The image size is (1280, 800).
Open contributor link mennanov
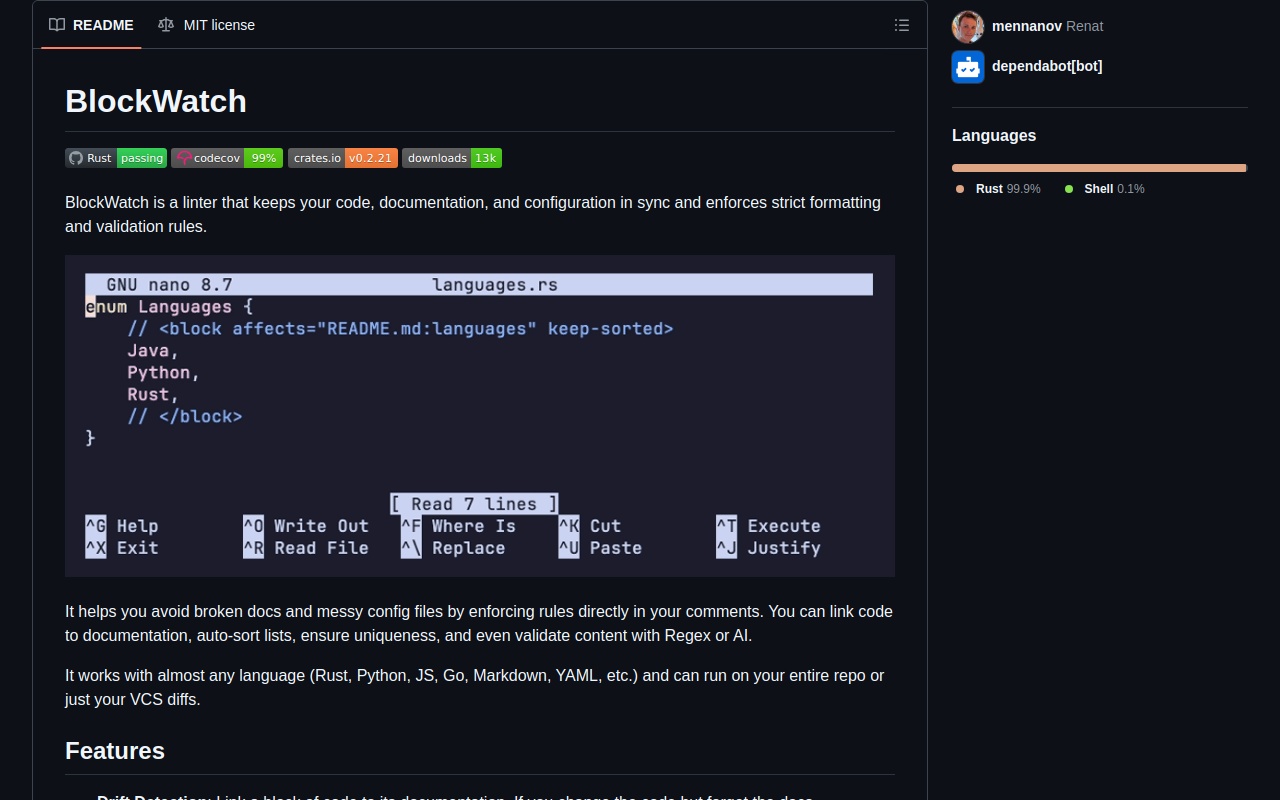tap(1026, 26)
